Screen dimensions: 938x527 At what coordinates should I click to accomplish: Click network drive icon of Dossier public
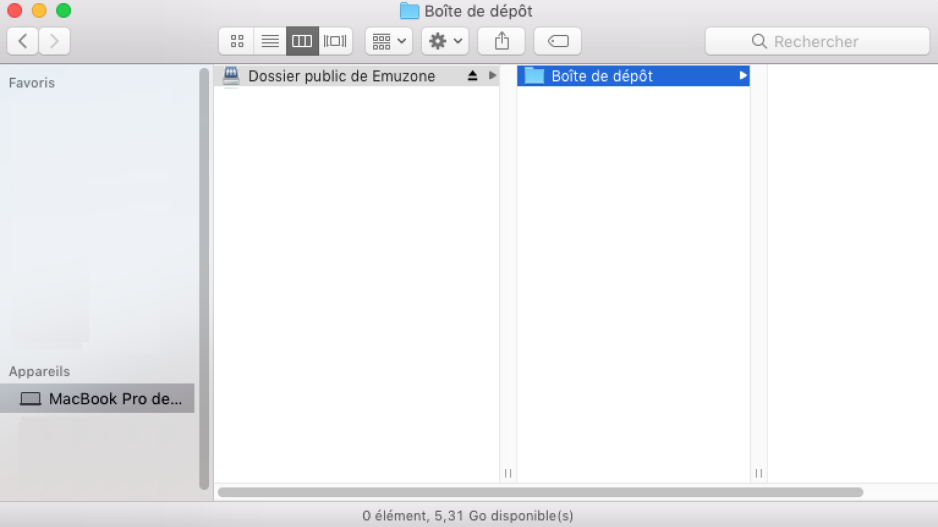pos(232,76)
